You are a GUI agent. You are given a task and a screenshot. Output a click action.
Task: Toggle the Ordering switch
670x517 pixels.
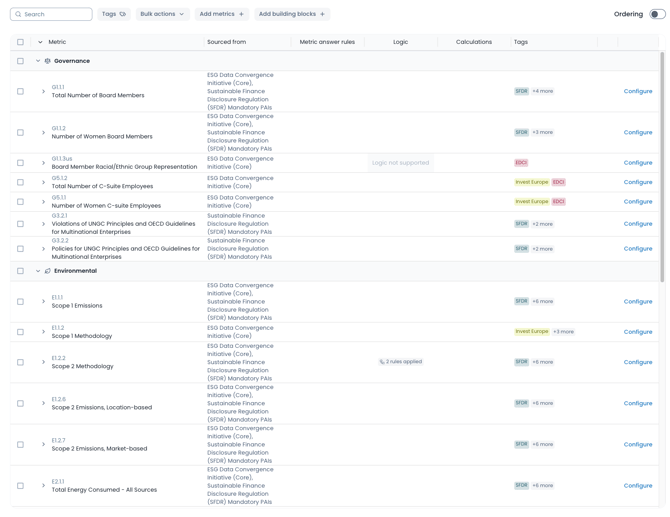(x=657, y=14)
